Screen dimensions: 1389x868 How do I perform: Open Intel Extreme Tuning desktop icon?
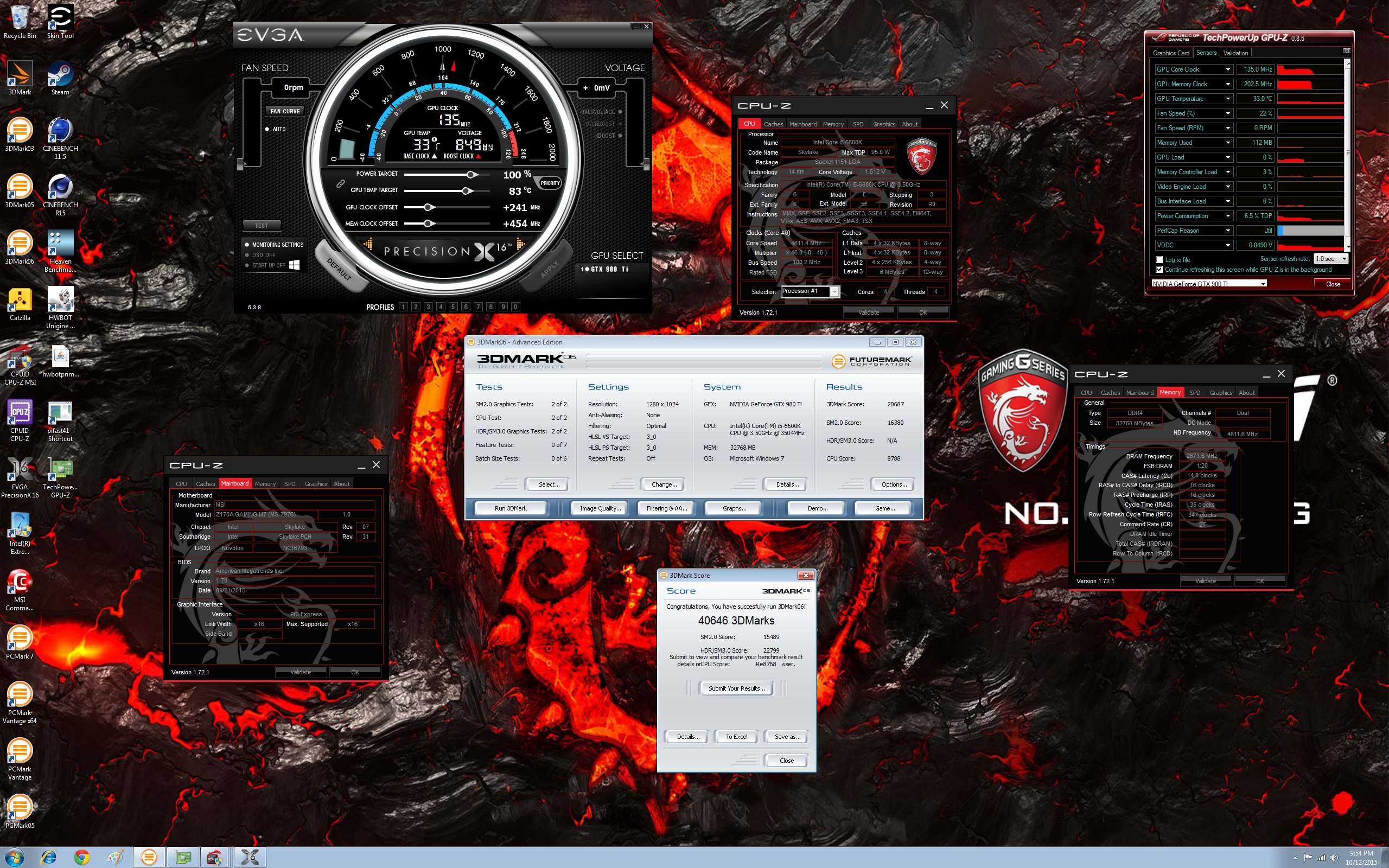tap(20, 534)
